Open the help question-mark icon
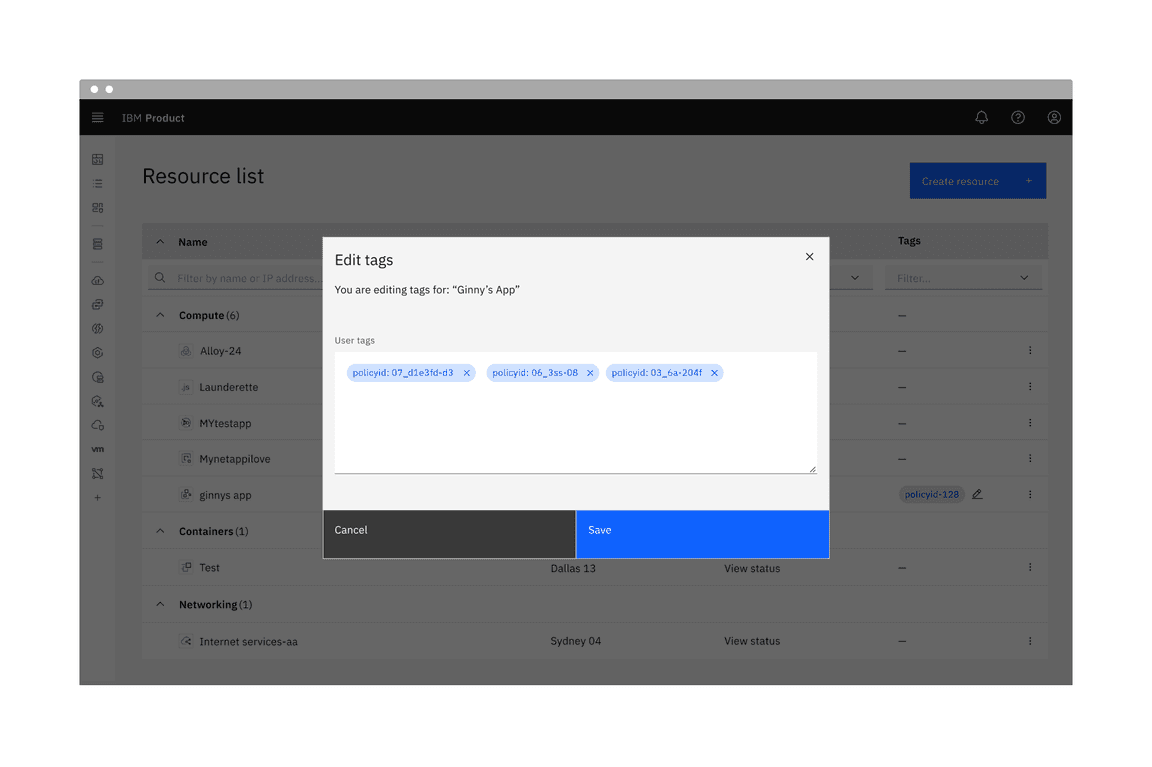This screenshot has width=1152, height=767. click(x=1017, y=117)
